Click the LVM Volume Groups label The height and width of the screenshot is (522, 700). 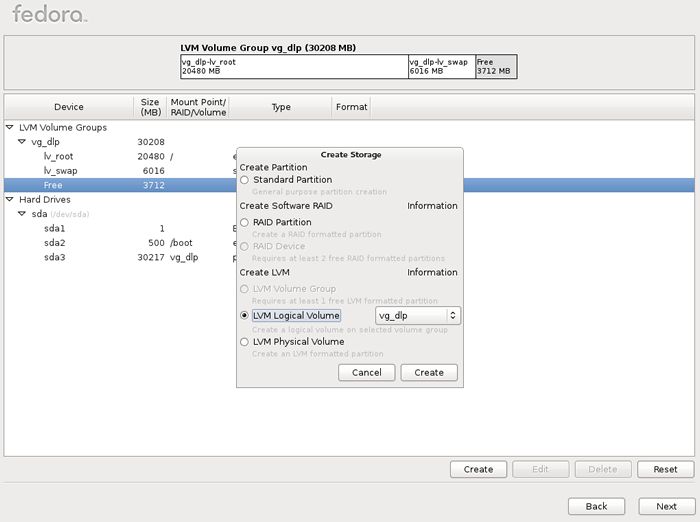coord(63,127)
